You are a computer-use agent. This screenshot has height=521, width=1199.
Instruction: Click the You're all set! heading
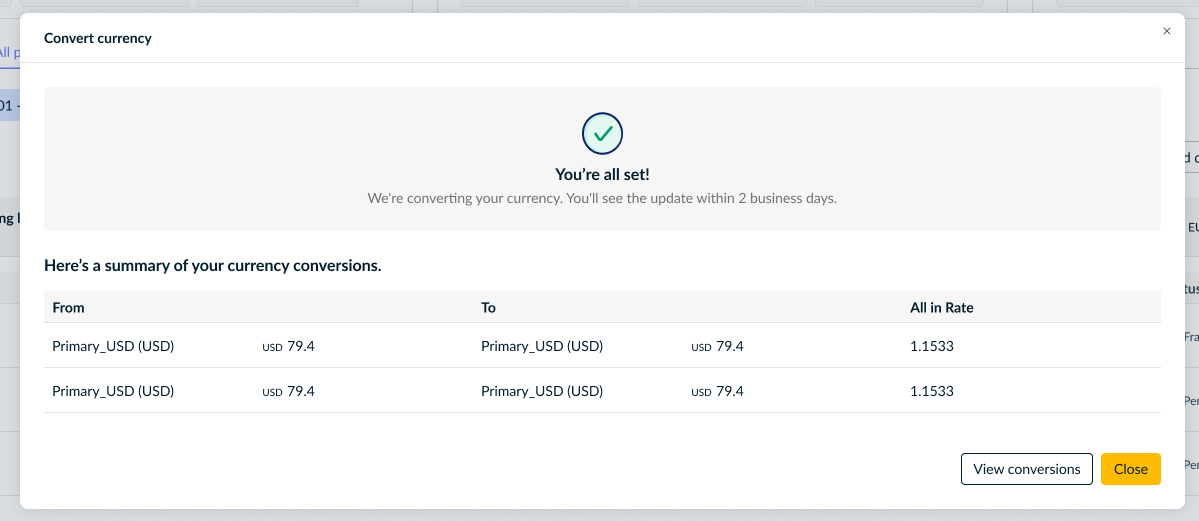point(603,174)
